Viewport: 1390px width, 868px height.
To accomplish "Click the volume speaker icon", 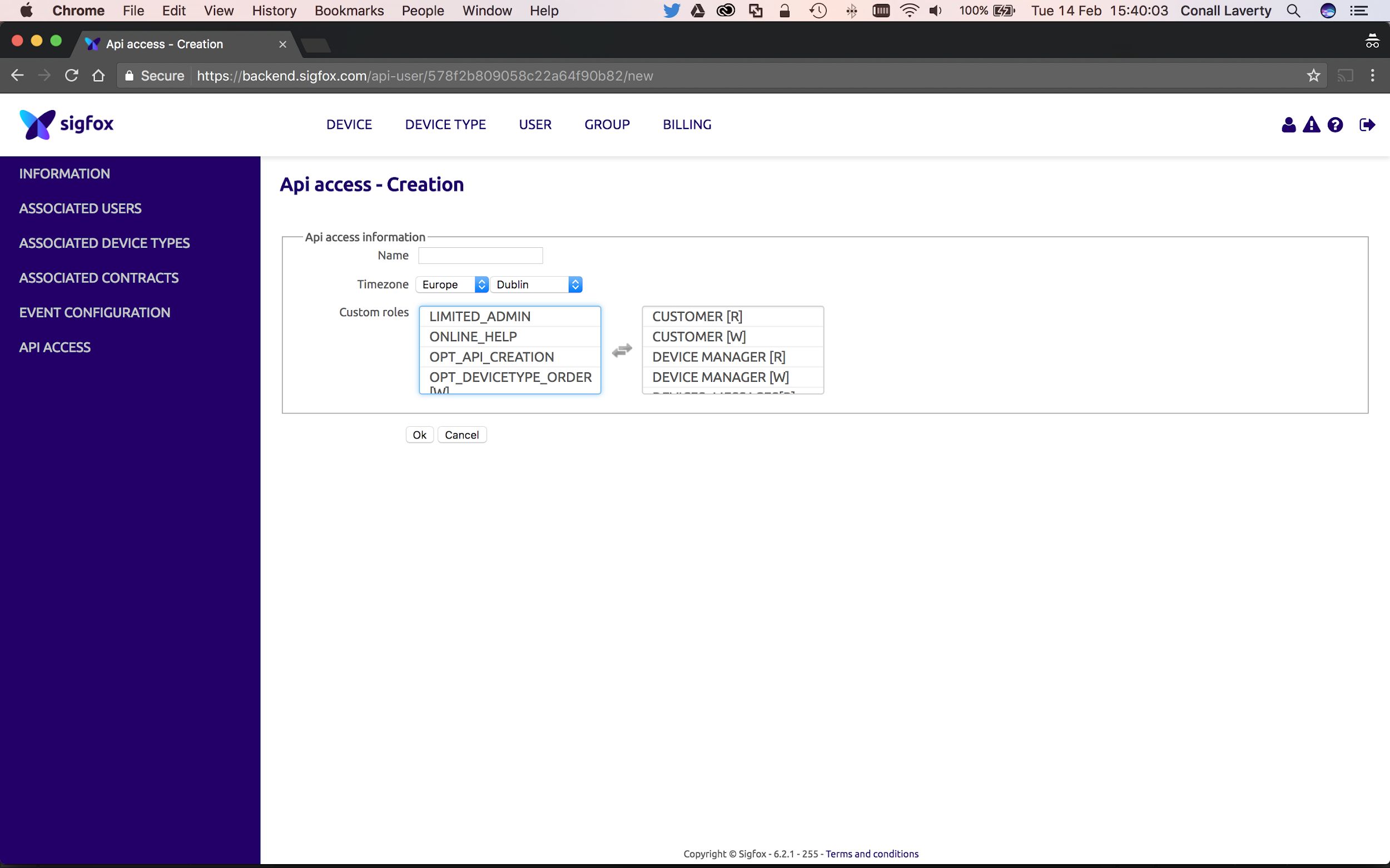I will [936, 11].
